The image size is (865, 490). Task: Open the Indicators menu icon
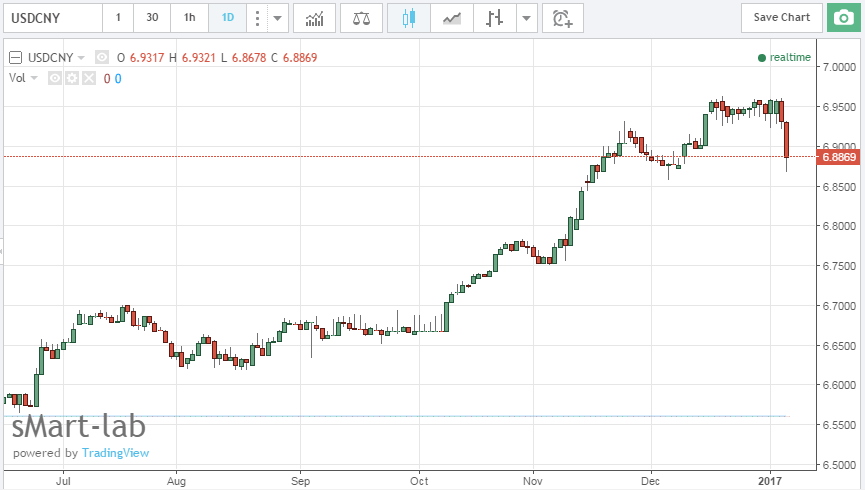click(314, 17)
